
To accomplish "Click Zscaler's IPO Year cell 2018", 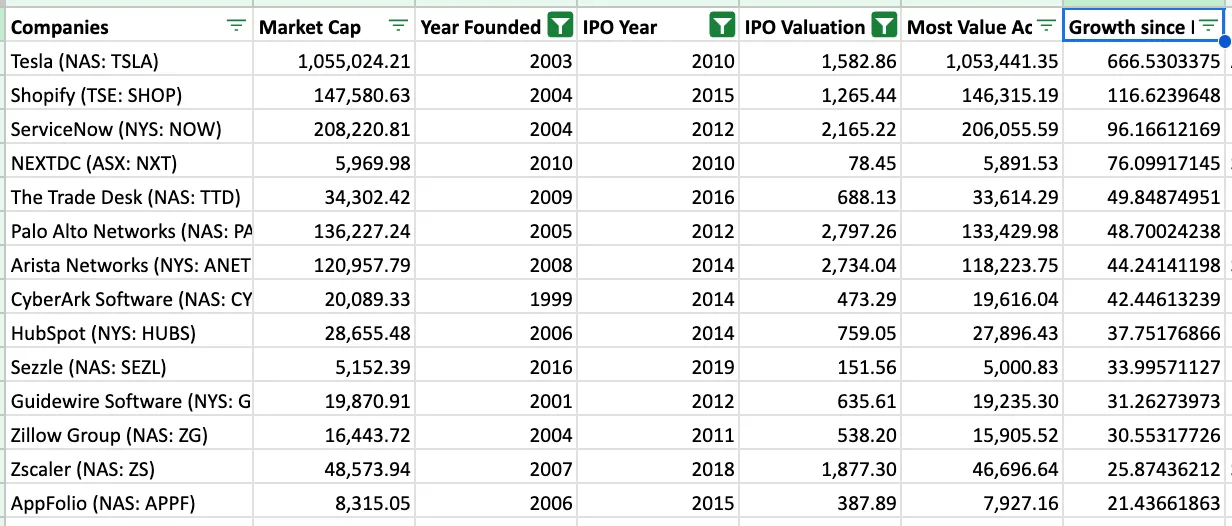I will pos(713,469).
